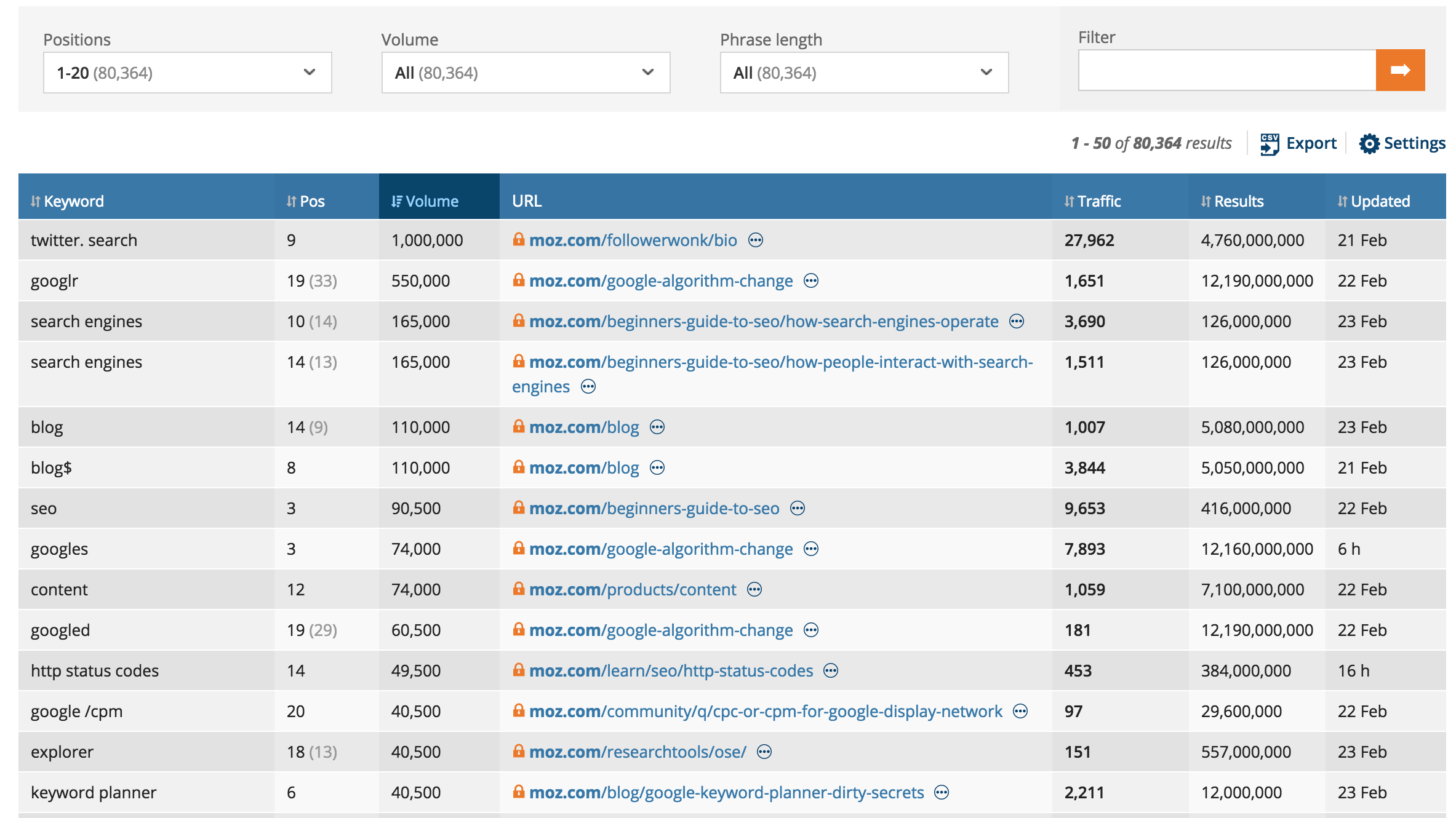Click options icon on the seo row
The width and height of the screenshot is (1456, 818).
798,508
